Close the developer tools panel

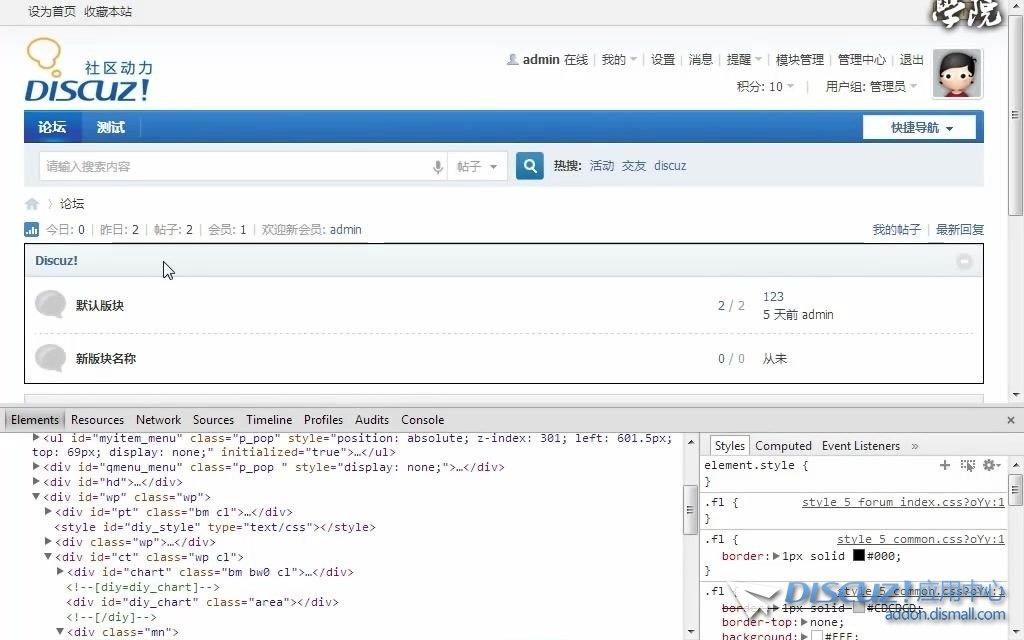(x=1010, y=420)
